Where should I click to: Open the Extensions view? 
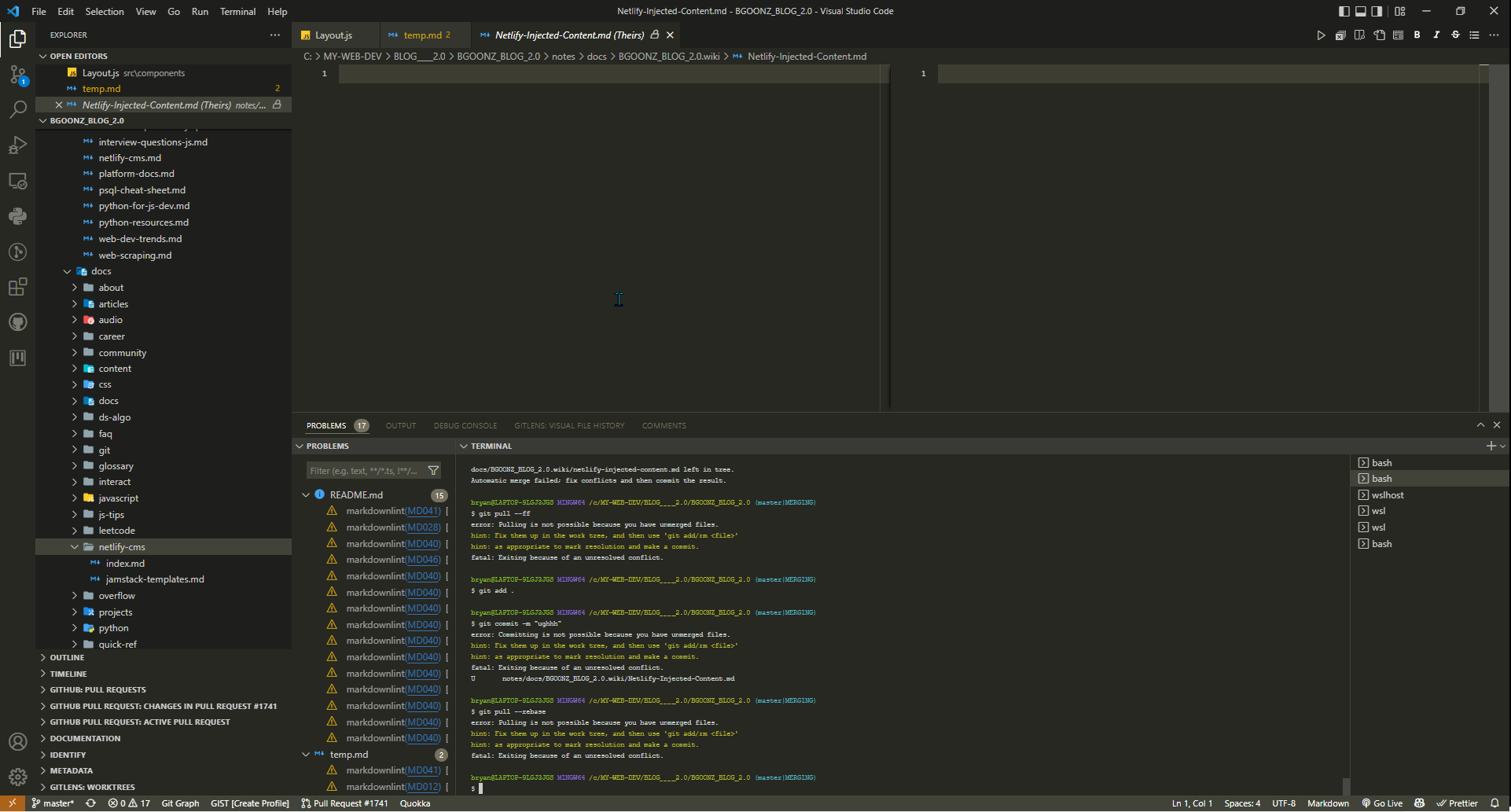click(x=17, y=287)
